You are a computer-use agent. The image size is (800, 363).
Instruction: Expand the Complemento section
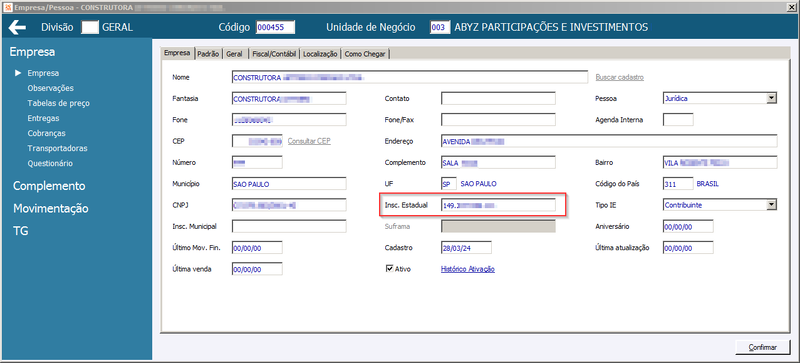pos(49,186)
